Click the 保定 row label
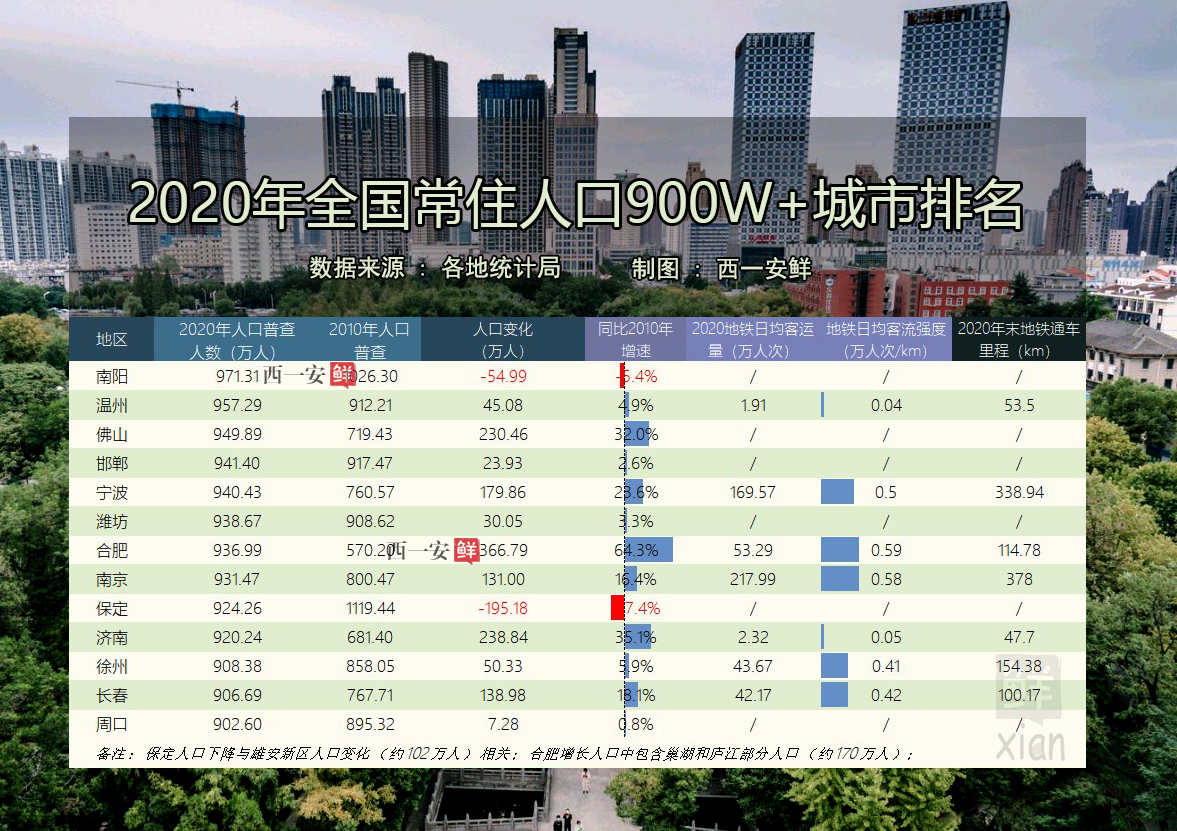Image resolution: width=1177 pixels, height=831 pixels. coord(112,609)
